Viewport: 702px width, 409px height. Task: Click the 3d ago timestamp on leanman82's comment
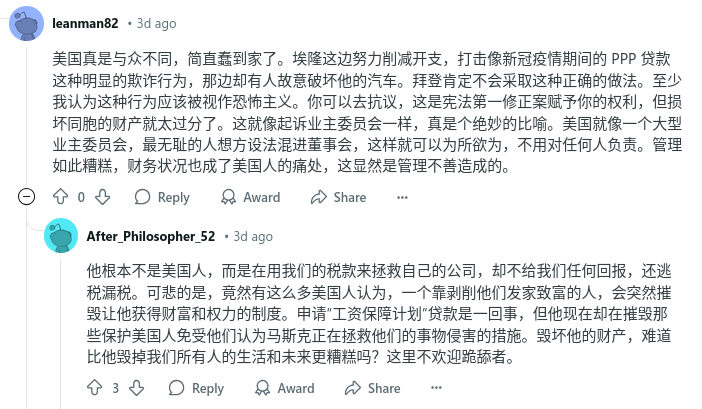click(x=156, y=23)
